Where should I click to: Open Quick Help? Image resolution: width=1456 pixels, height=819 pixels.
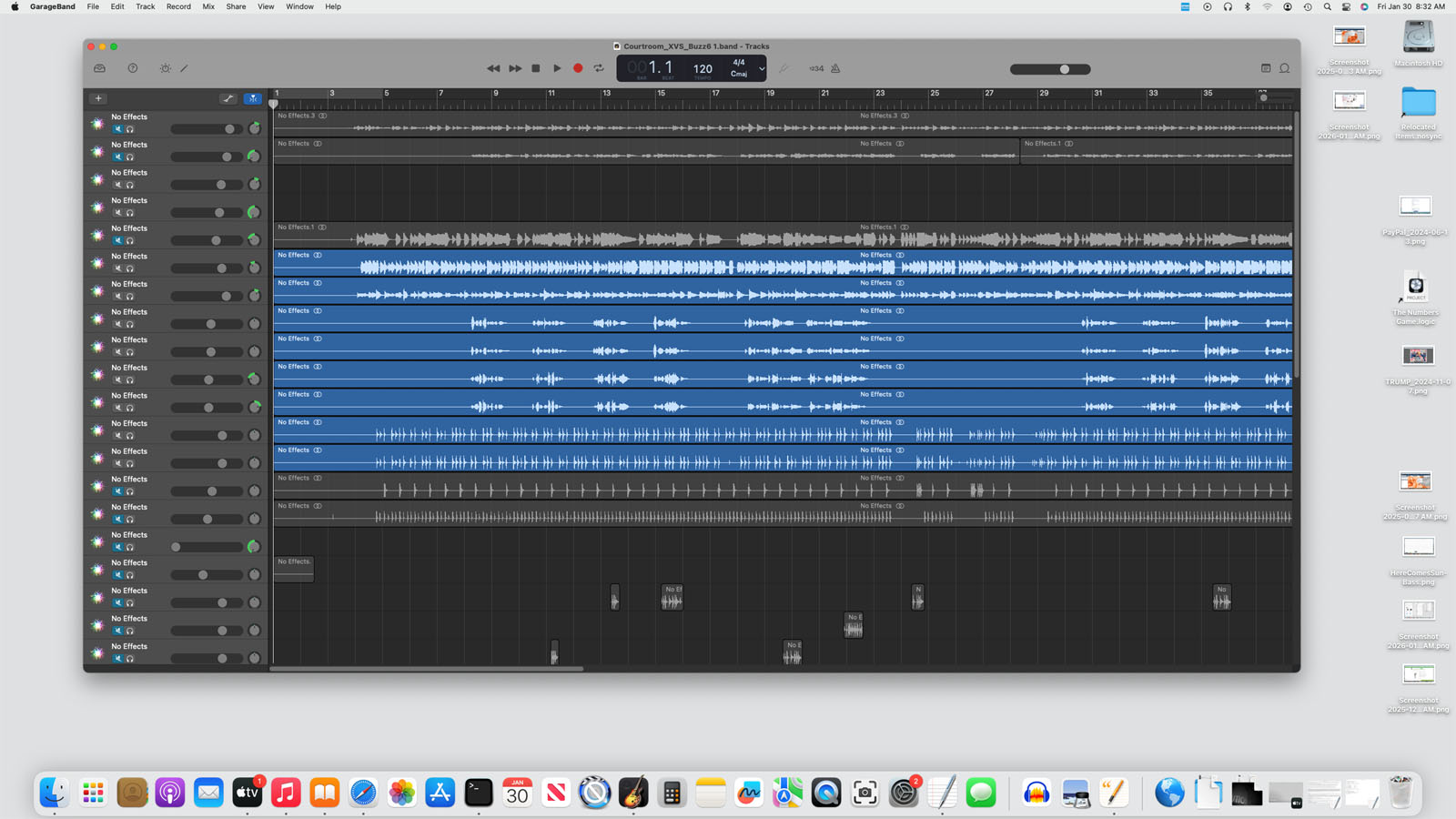tap(133, 68)
